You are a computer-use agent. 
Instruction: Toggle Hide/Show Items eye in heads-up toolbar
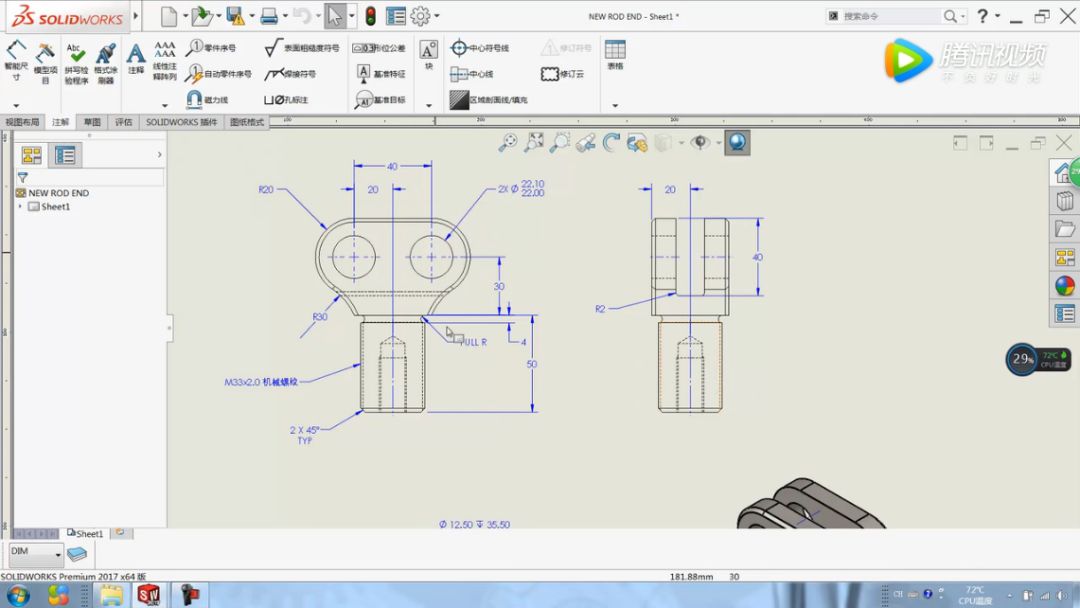point(700,143)
